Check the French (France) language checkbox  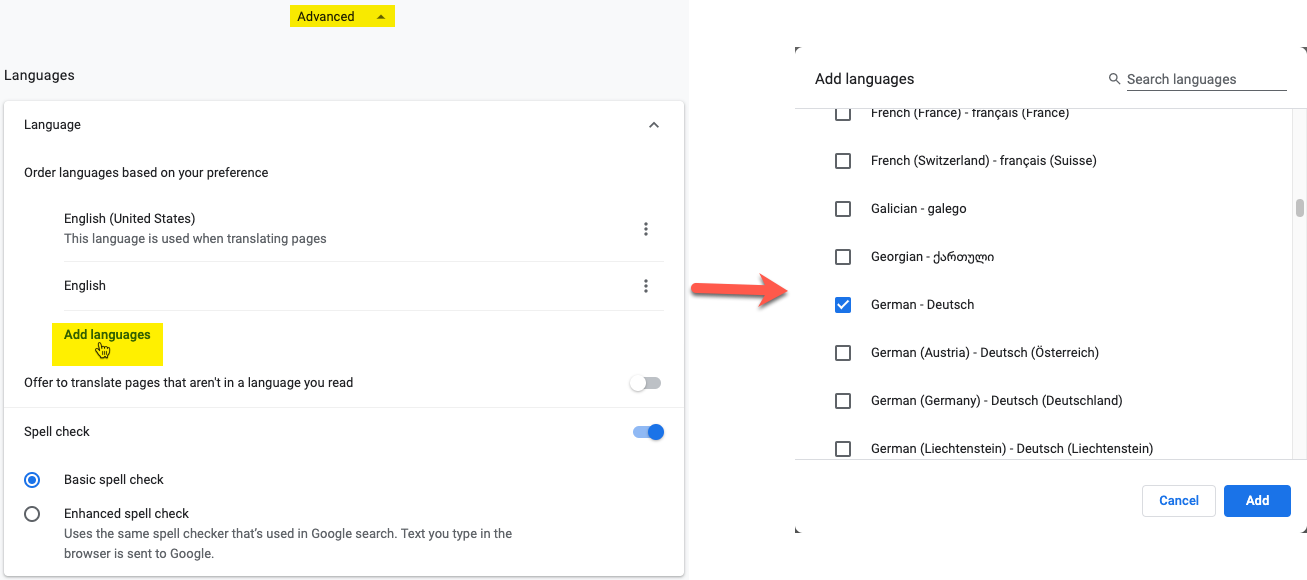[x=843, y=113]
